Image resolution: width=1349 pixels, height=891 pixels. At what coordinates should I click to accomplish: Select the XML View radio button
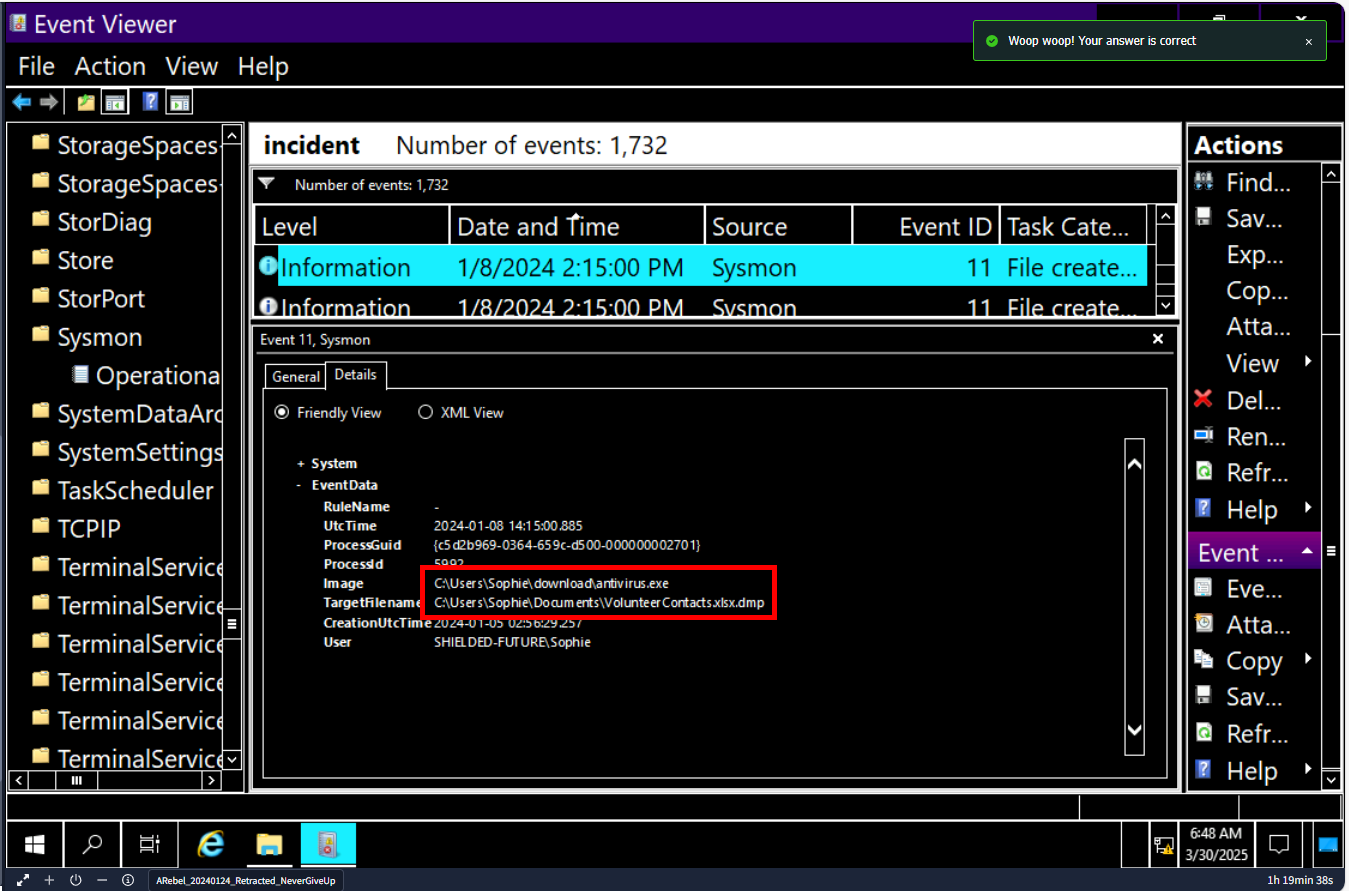click(x=425, y=412)
